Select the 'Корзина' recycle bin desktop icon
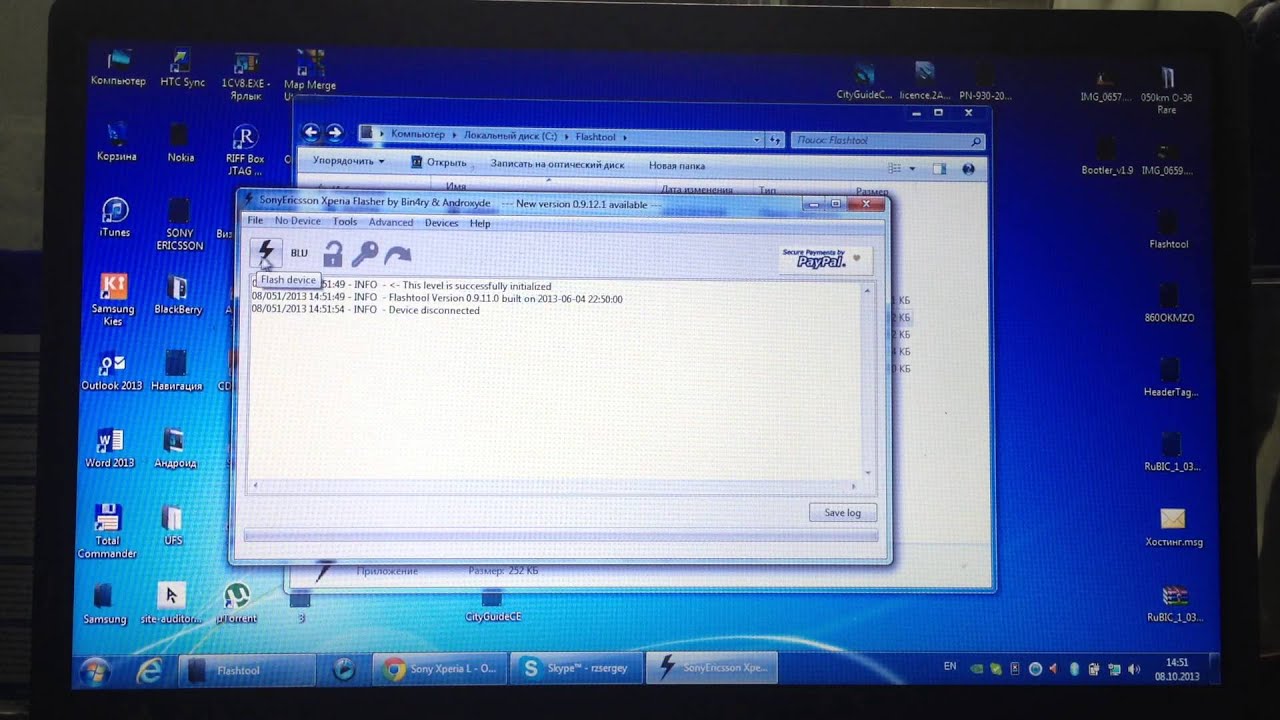Screen dimensions: 1280x720 click(117, 141)
